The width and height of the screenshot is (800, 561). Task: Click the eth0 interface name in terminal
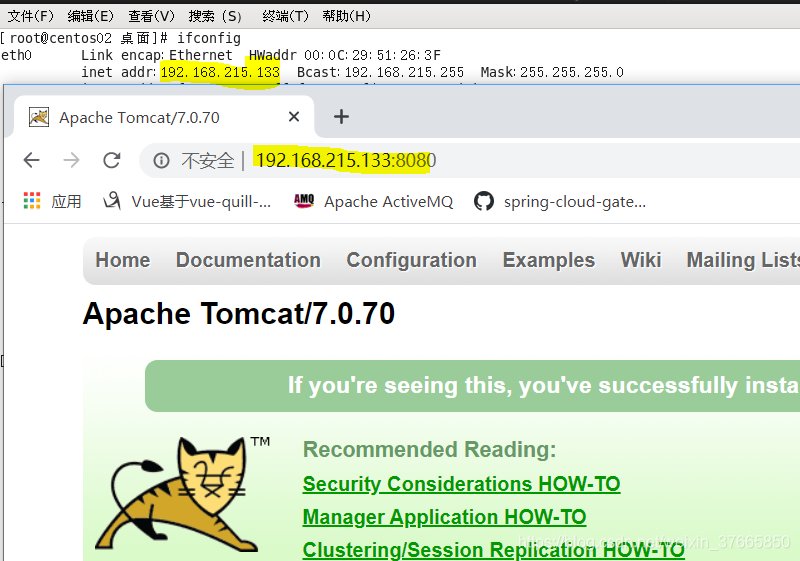[x=16, y=55]
